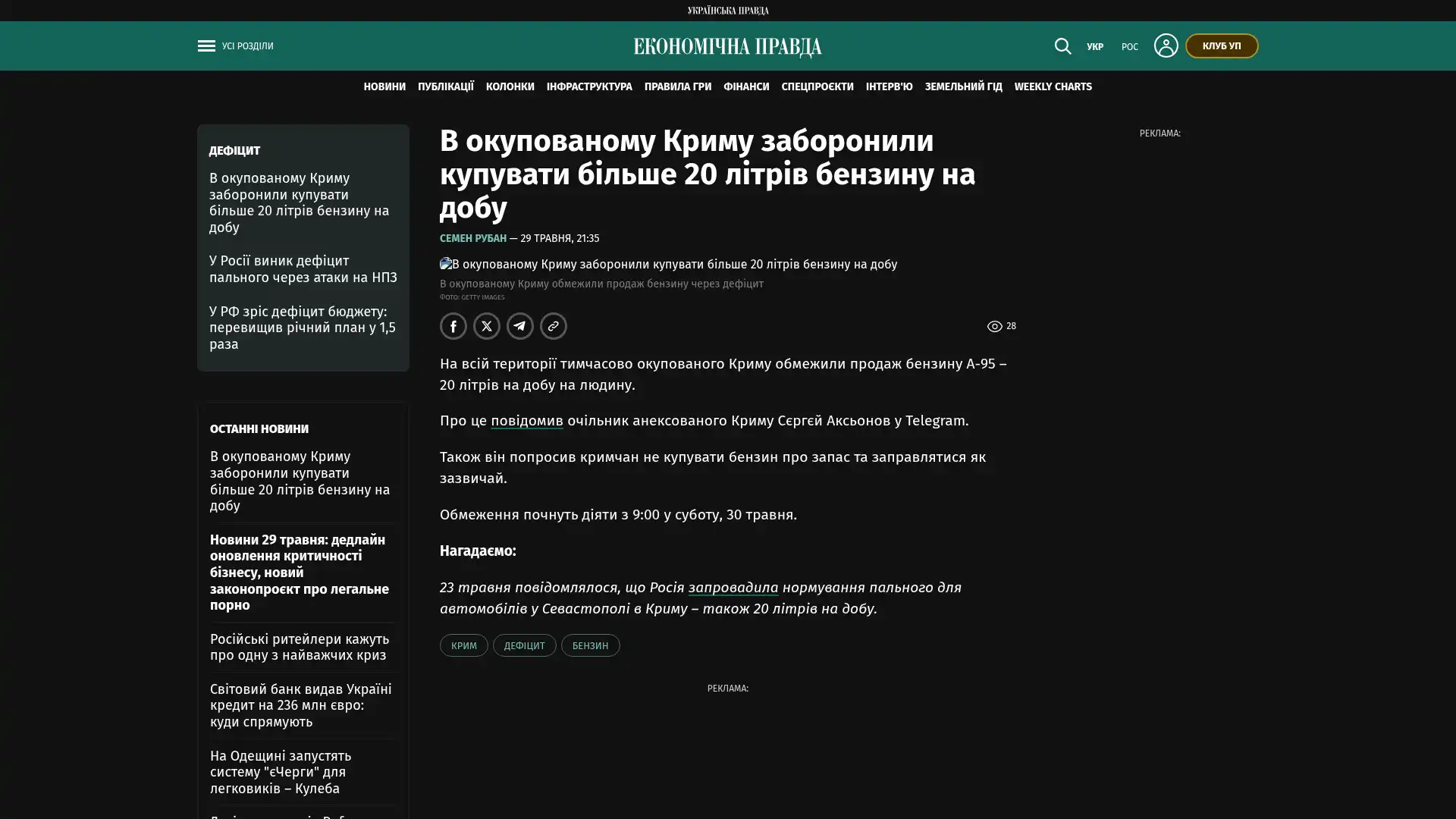The width and height of the screenshot is (1456, 819).
Task: Select the Бензин tag
Action: (x=590, y=645)
